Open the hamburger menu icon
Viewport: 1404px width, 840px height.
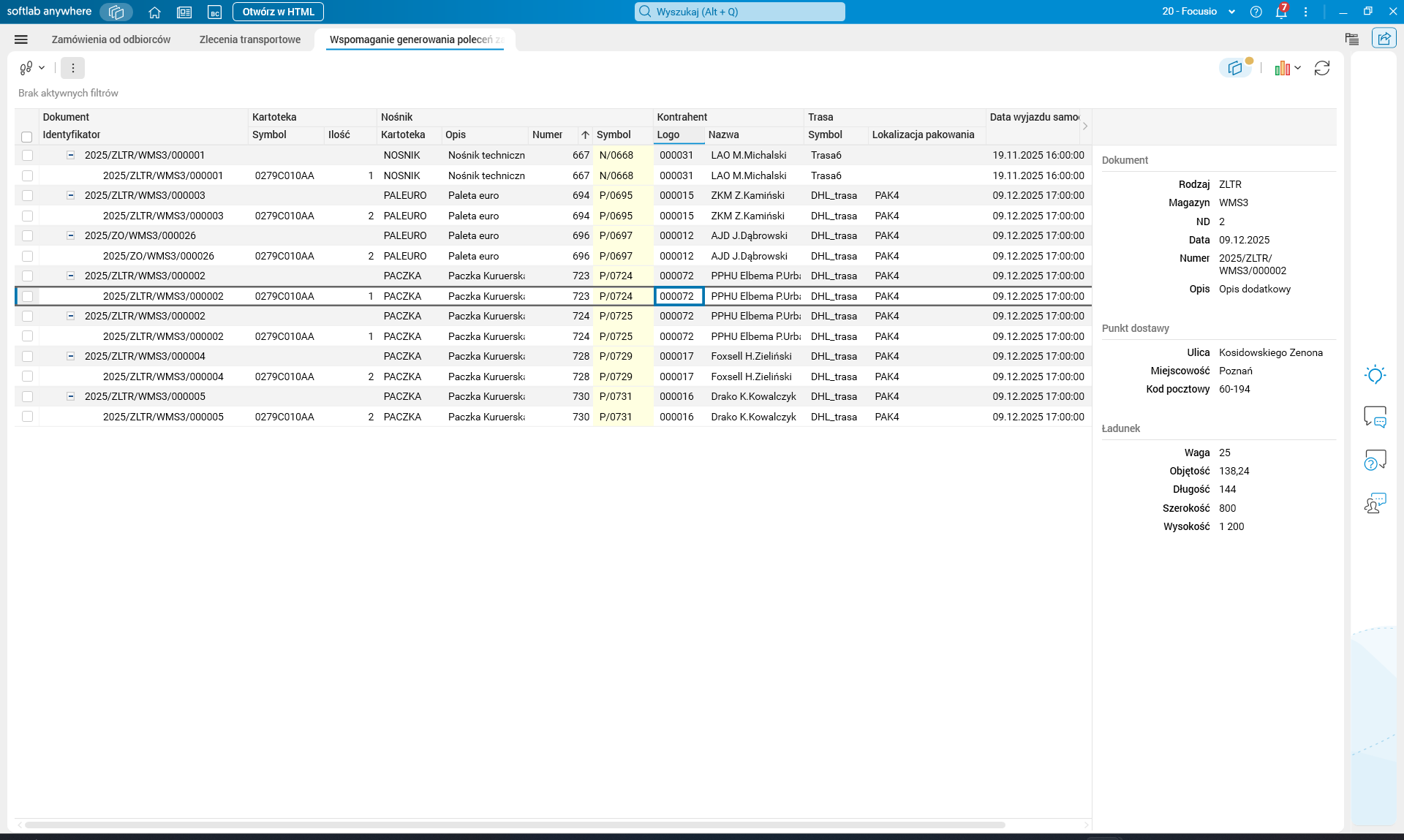pos(21,39)
